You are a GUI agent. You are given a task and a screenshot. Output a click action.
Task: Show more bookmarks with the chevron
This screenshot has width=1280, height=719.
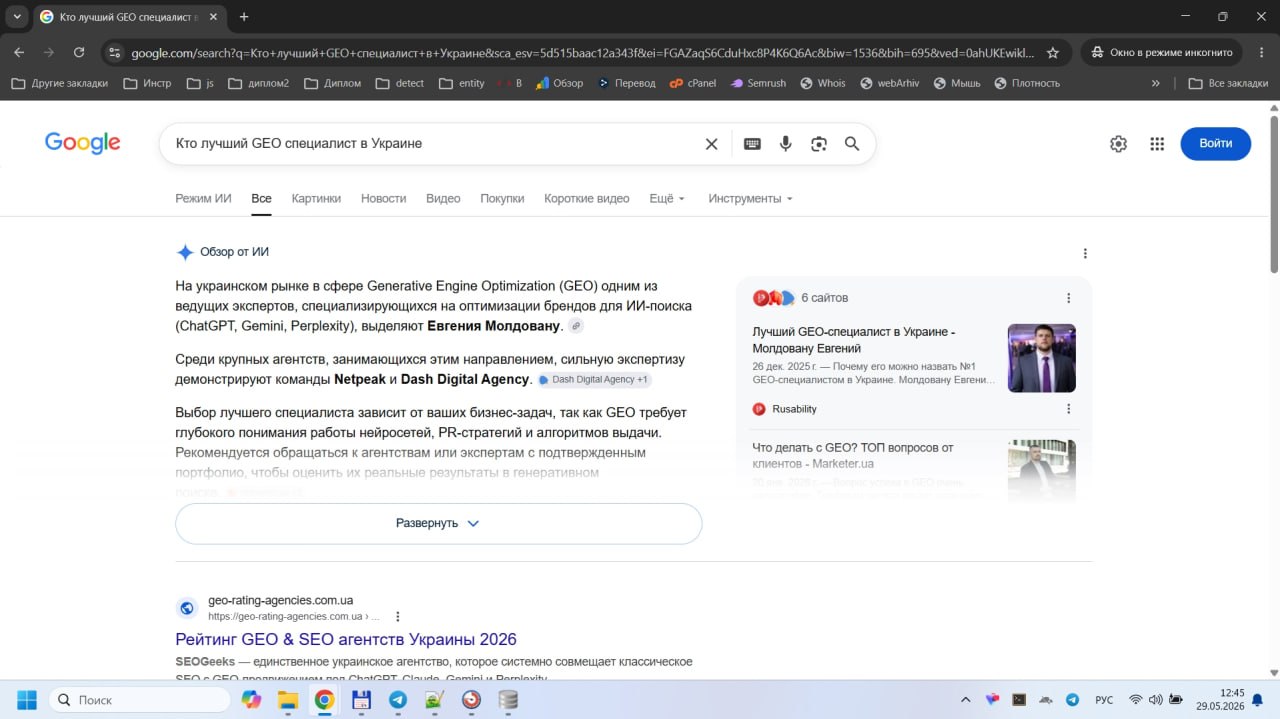tap(1156, 83)
